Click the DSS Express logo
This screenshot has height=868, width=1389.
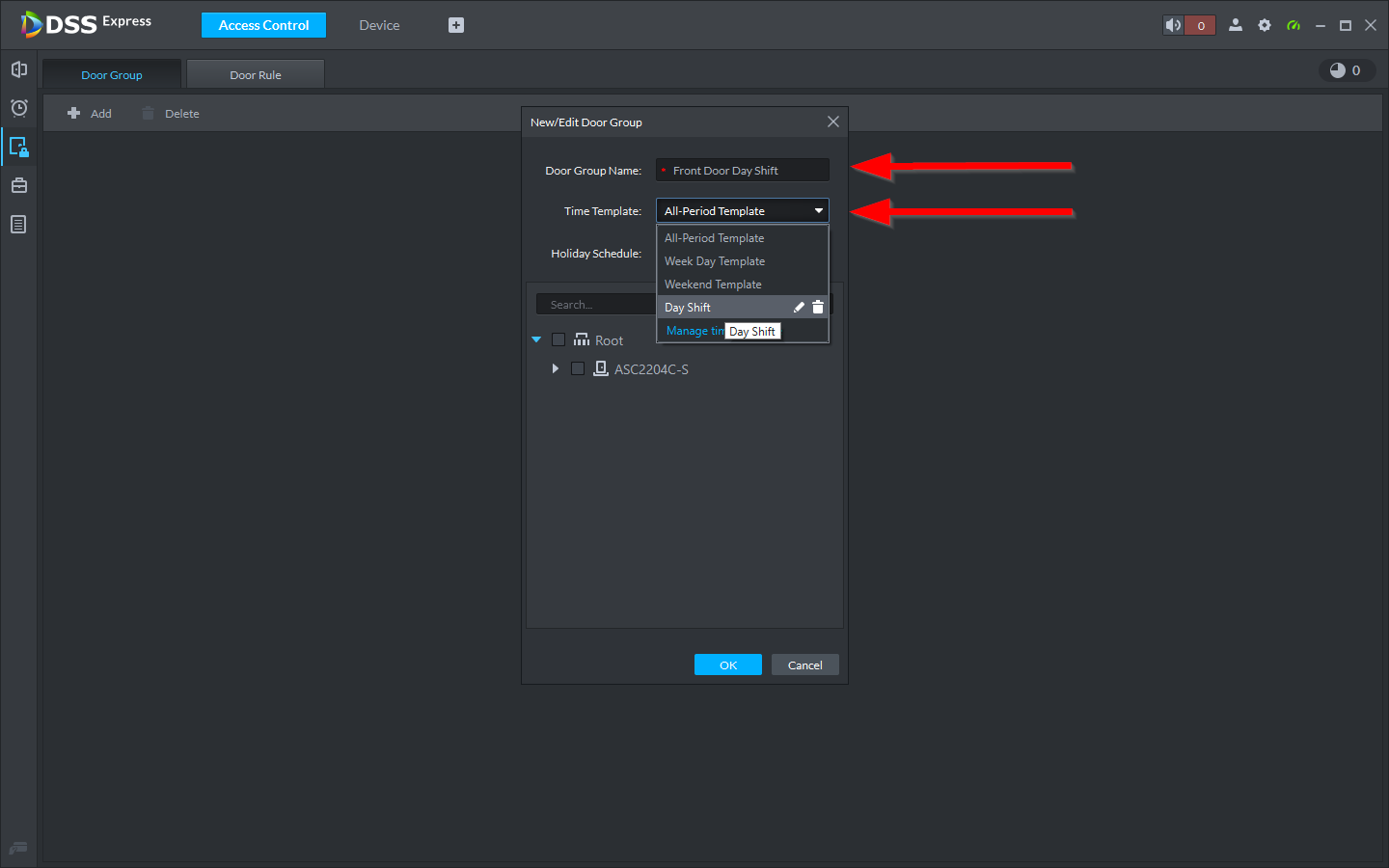coord(86,23)
